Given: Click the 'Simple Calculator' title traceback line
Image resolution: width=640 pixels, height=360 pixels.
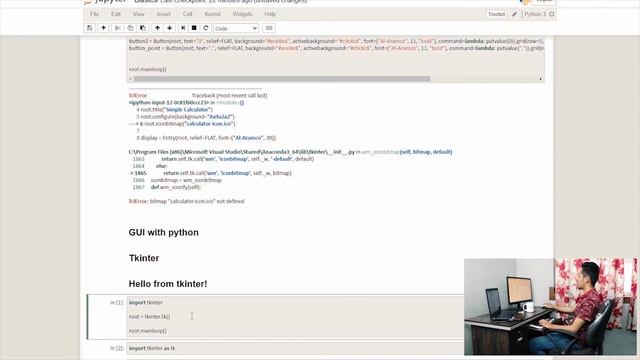Looking at the screenshot, I should pyautogui.click(x=174, y=109).
